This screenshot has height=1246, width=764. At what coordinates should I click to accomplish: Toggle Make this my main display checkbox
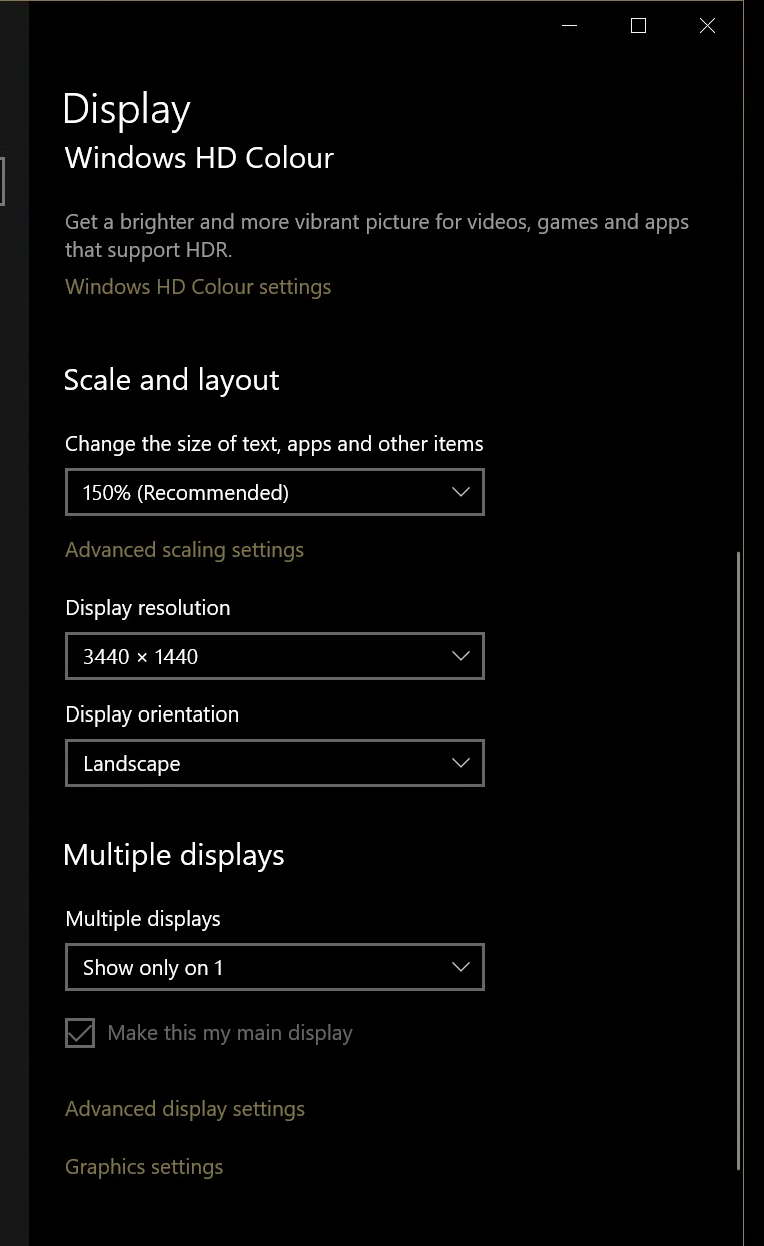[x=80, y=1033]
